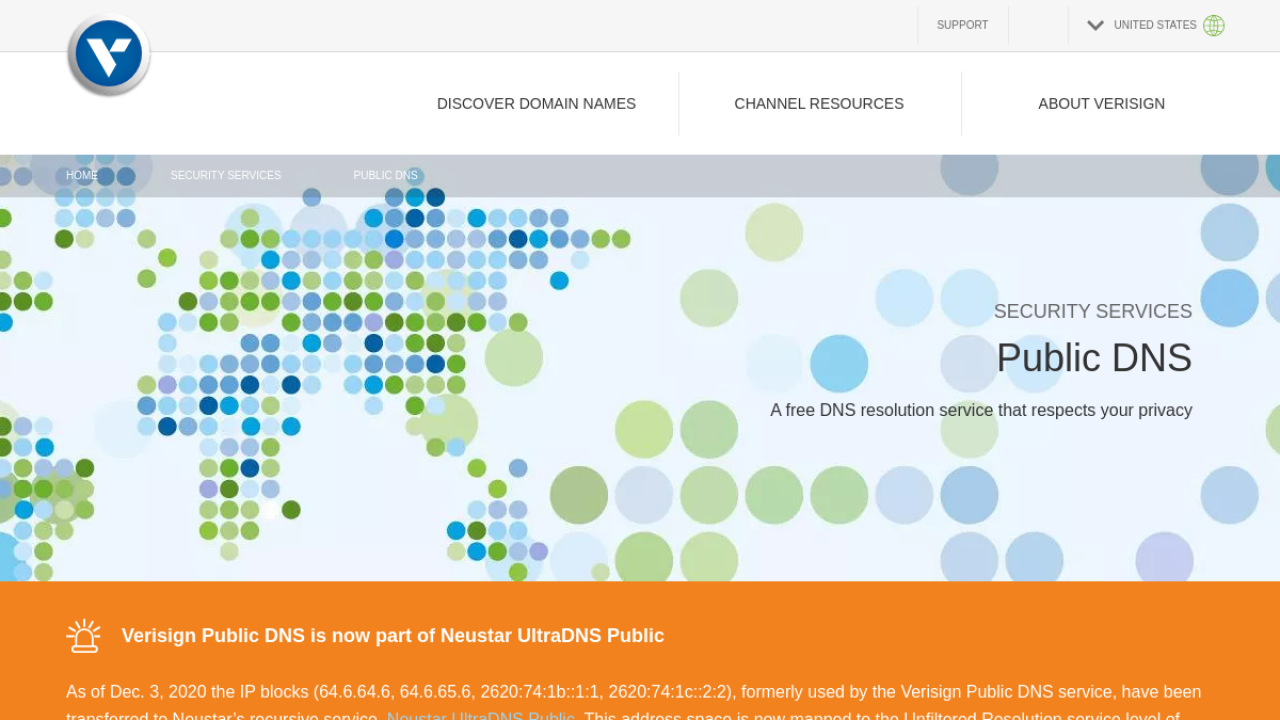The image size is (1280, 720).
Task: Click the alarm siren icon in orange banner
Action: (83, 636)
